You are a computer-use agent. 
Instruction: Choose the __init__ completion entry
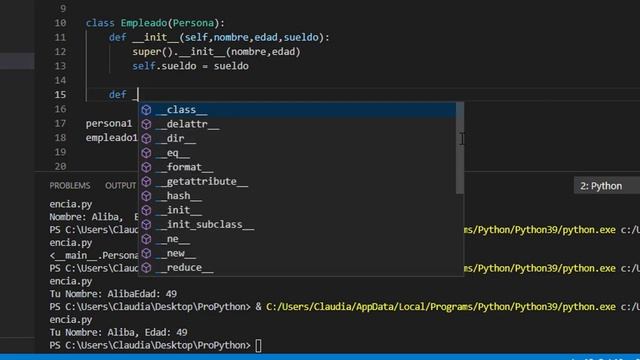(298, 210)
